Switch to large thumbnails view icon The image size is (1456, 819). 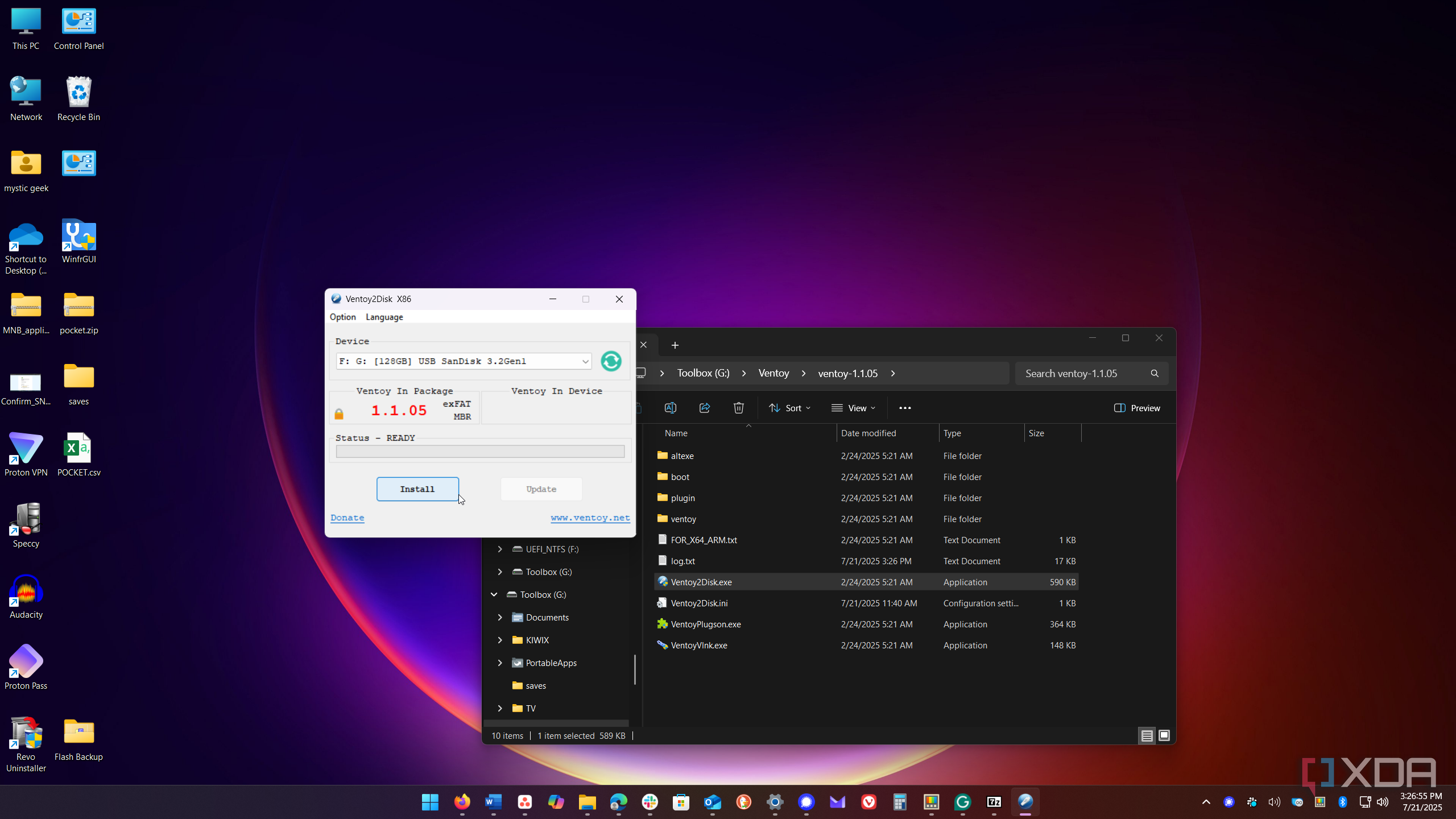pos(1164,735)
